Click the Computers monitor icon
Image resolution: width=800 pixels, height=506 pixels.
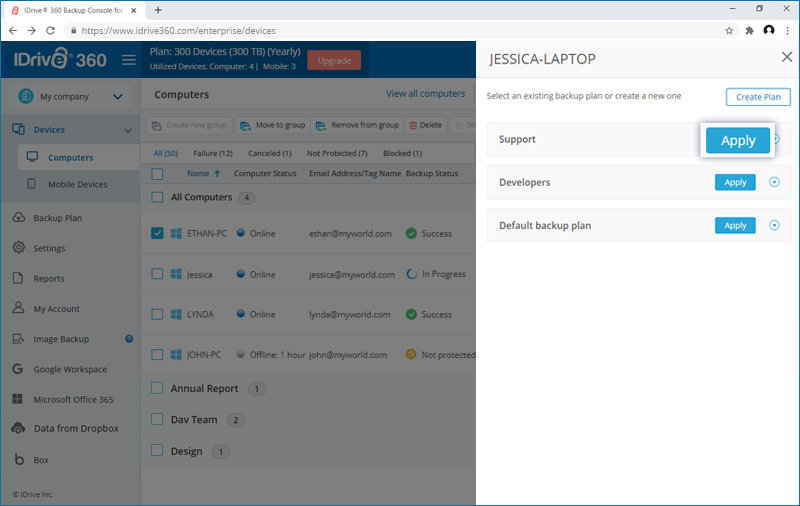click(32, 157)
